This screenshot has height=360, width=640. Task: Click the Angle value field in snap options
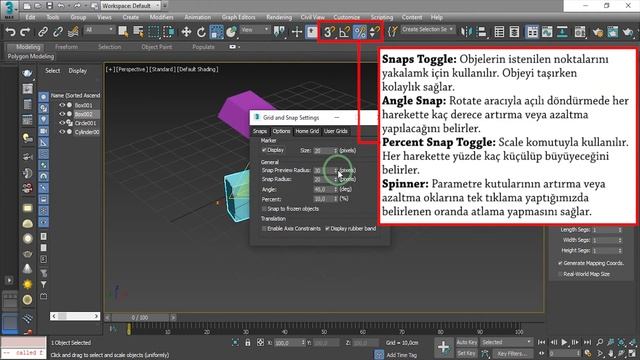pos(323,189)
